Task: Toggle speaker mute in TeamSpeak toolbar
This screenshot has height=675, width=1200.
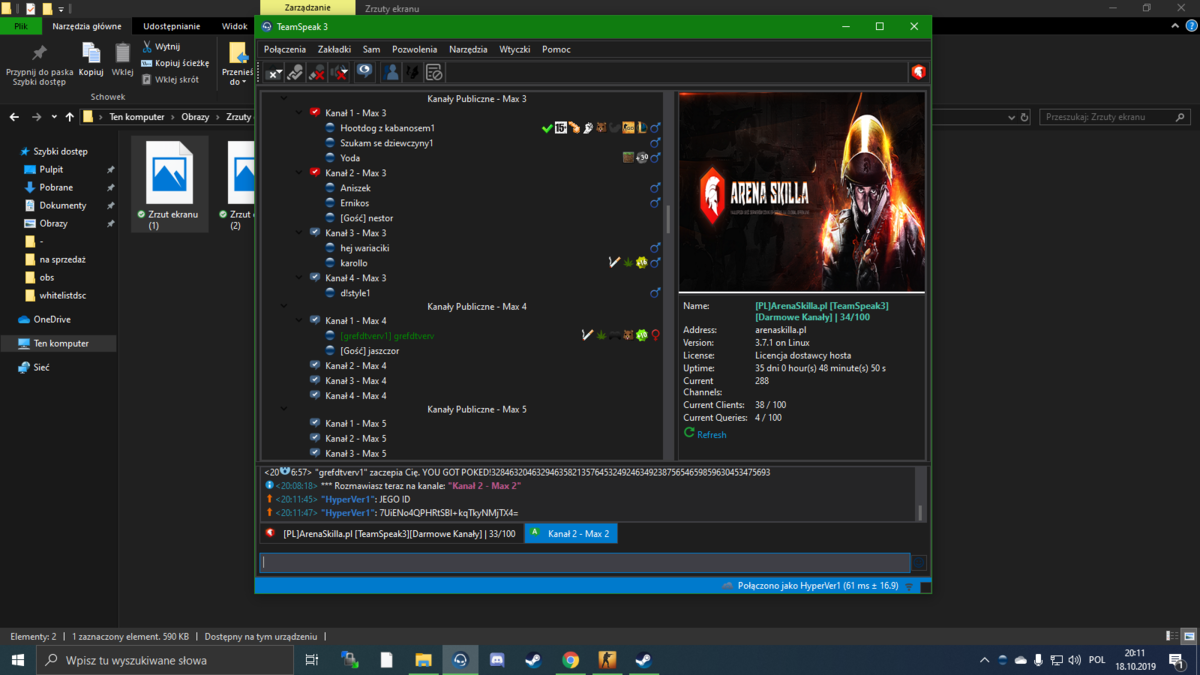Action: pos(340,72)
